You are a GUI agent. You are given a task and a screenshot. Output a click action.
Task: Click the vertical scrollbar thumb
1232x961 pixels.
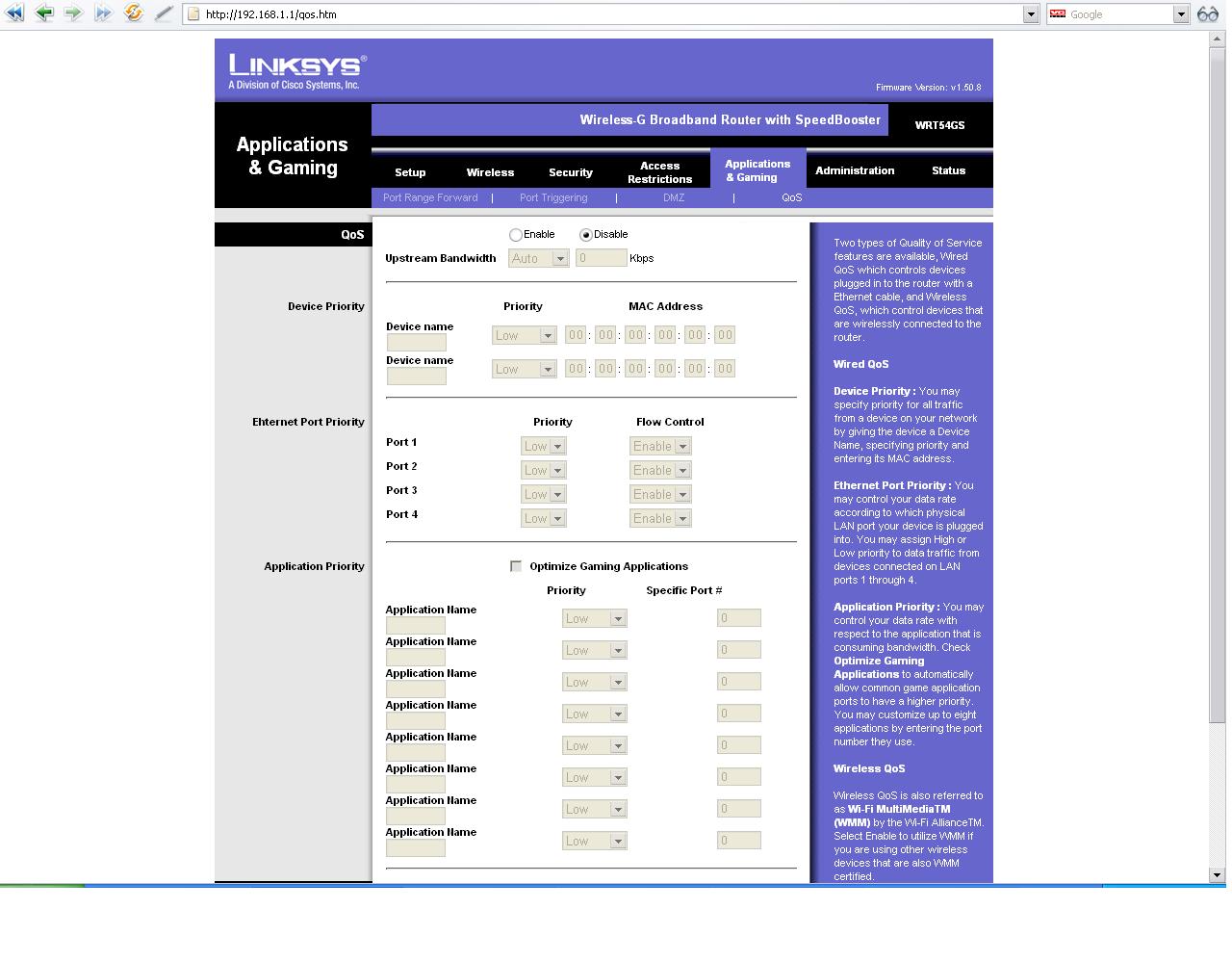coord(1218,385)
